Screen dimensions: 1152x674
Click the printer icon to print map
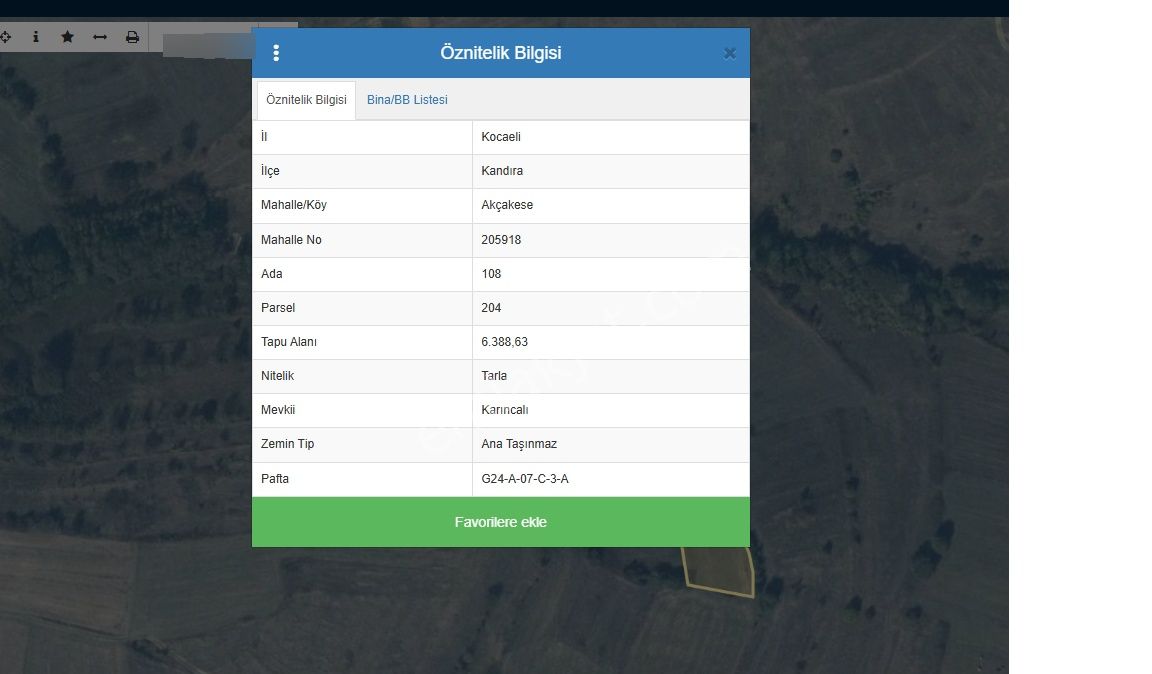[x=132, y=37]
